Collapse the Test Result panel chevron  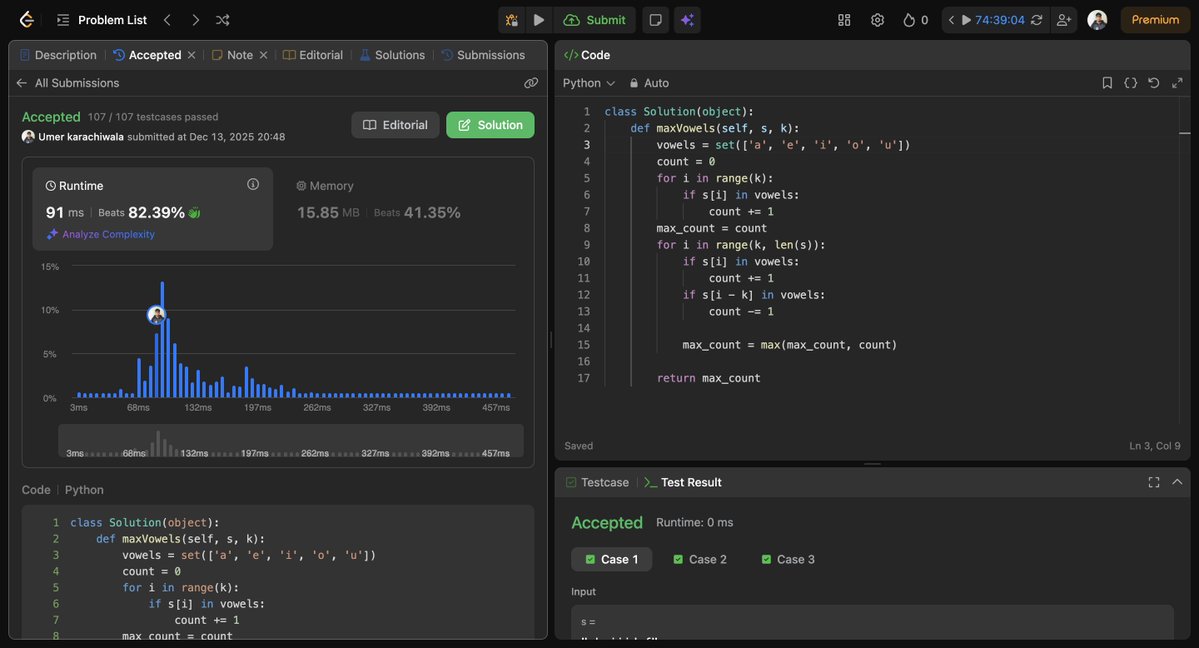click(x=1177, y=481)
